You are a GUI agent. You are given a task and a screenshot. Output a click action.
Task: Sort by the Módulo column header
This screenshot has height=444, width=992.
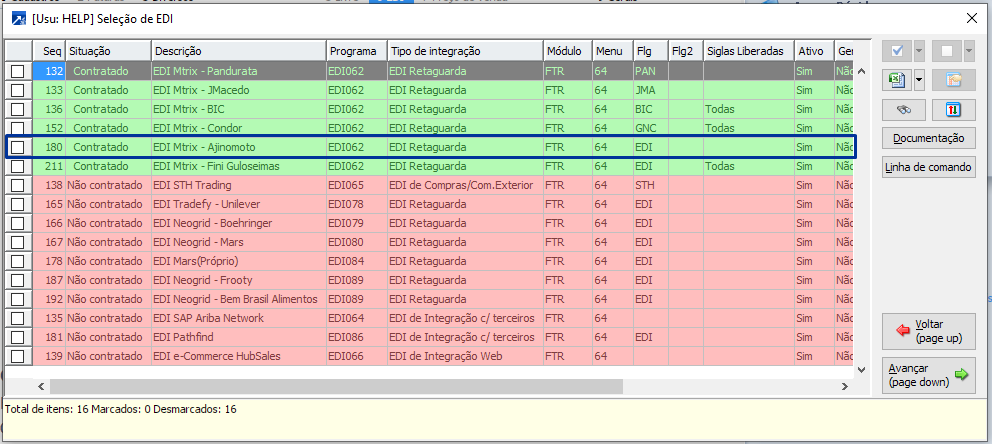tap(567, 51)
